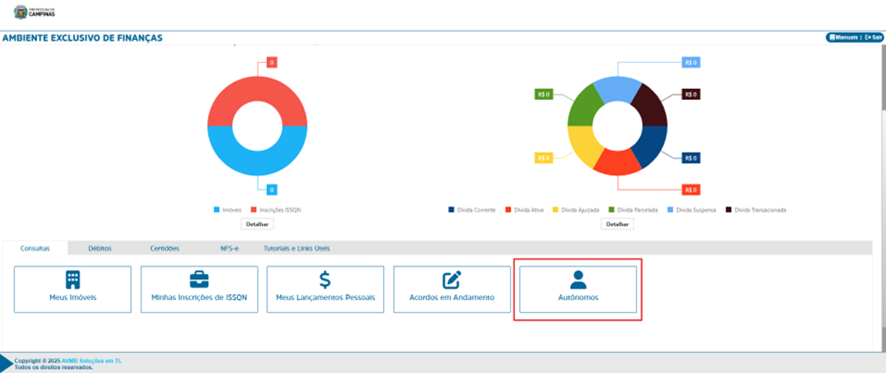Click the red "0" label above left donut

(271, 62)
